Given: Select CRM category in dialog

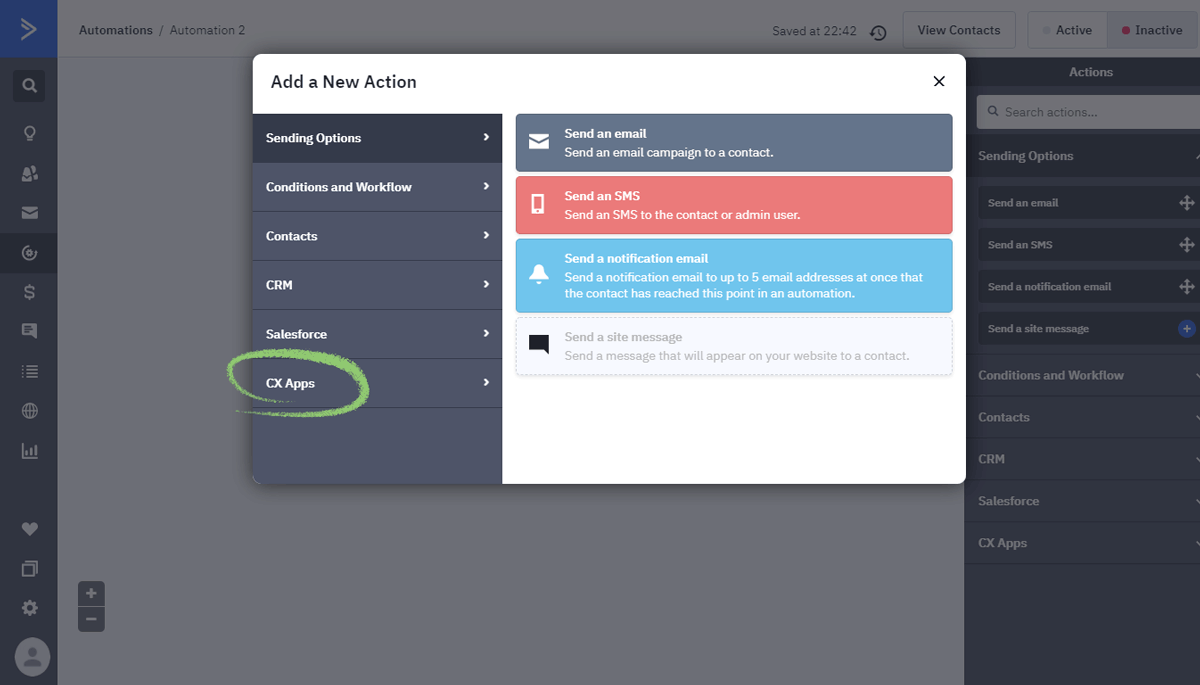Looking at the screenshot, I should (x=377, y=285).
